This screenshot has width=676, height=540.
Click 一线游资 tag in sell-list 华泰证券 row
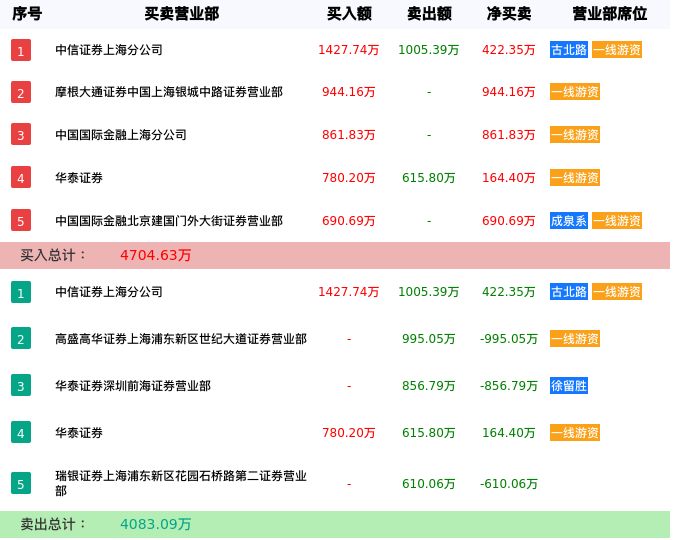point(575,433)
